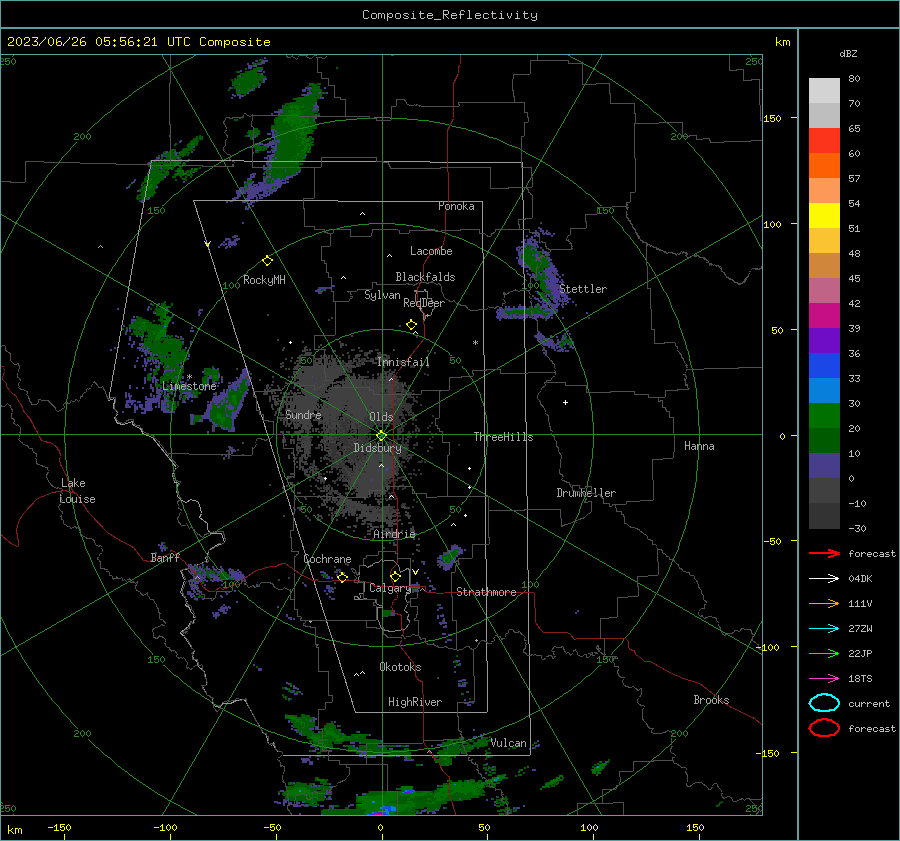
Task: Click the 80 value on dBZ scale
Action: 854,79
